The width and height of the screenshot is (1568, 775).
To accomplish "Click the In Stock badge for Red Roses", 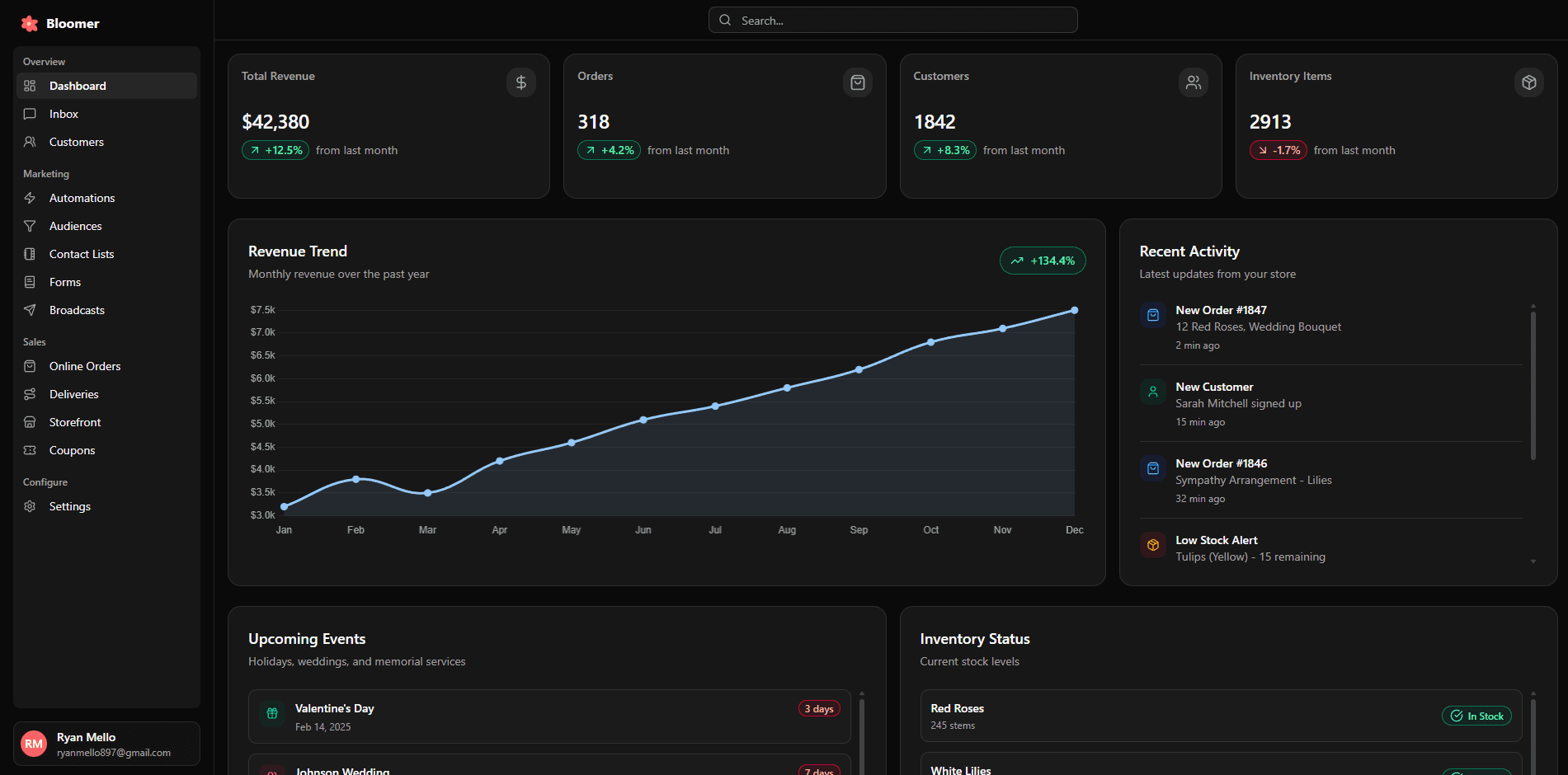I will [1476, 716].
